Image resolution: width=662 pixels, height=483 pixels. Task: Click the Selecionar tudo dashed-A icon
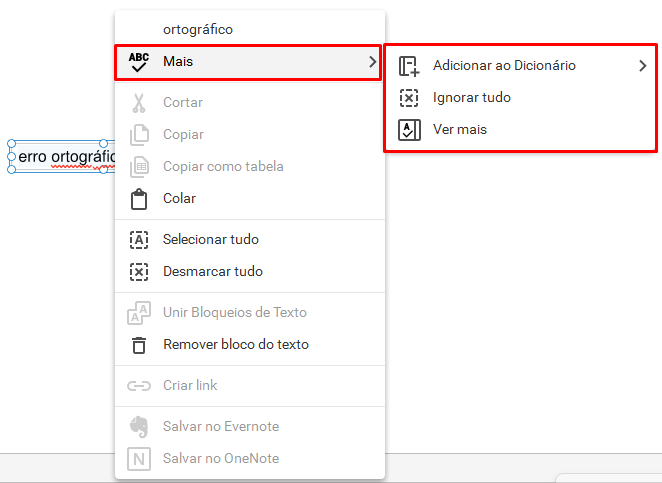click(138, 240)
